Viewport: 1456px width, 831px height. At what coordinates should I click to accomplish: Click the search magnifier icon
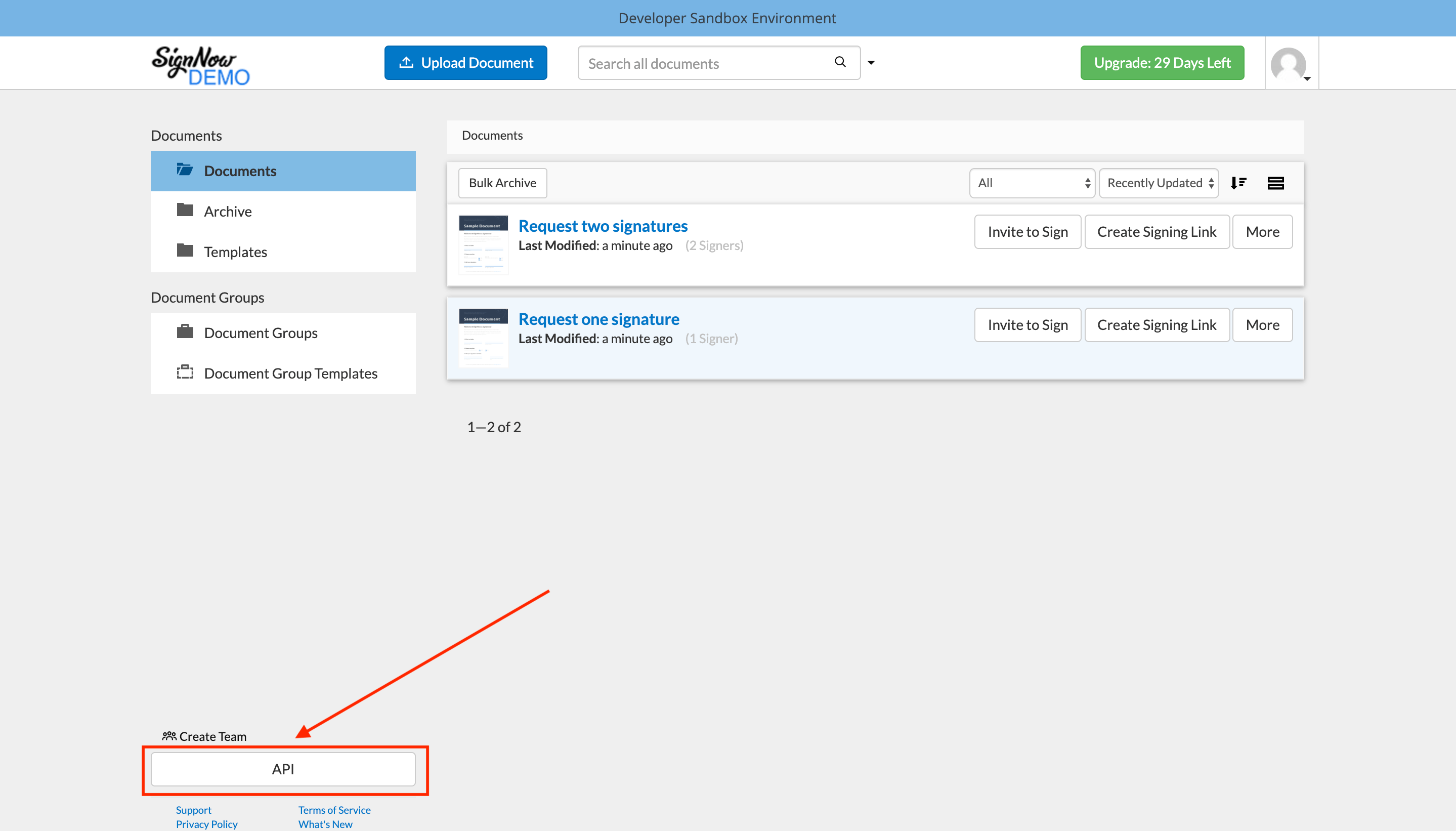pos(839,62)
